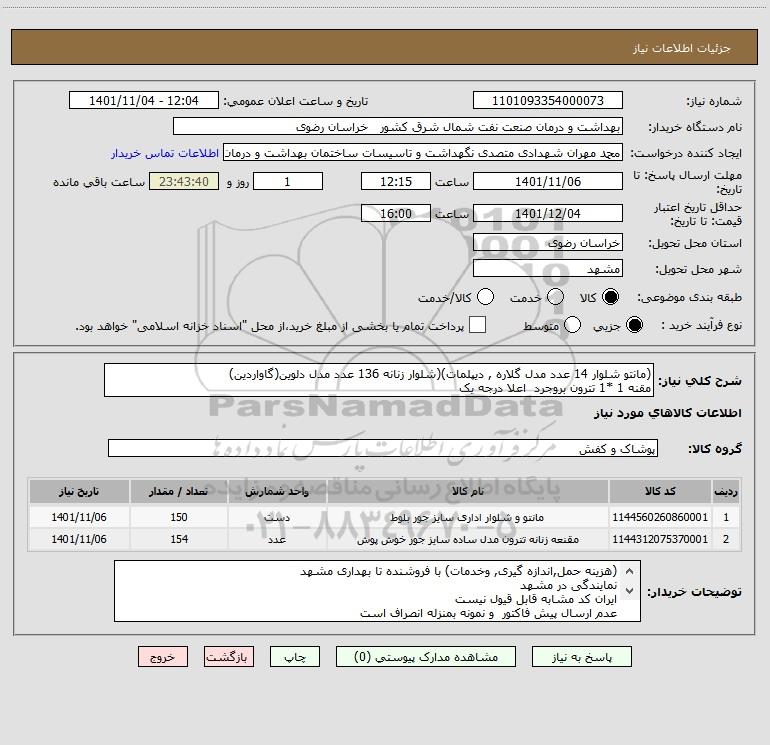
Task: Toggle the Islamic treasury payment checkbox
Action: click(477, 325)
